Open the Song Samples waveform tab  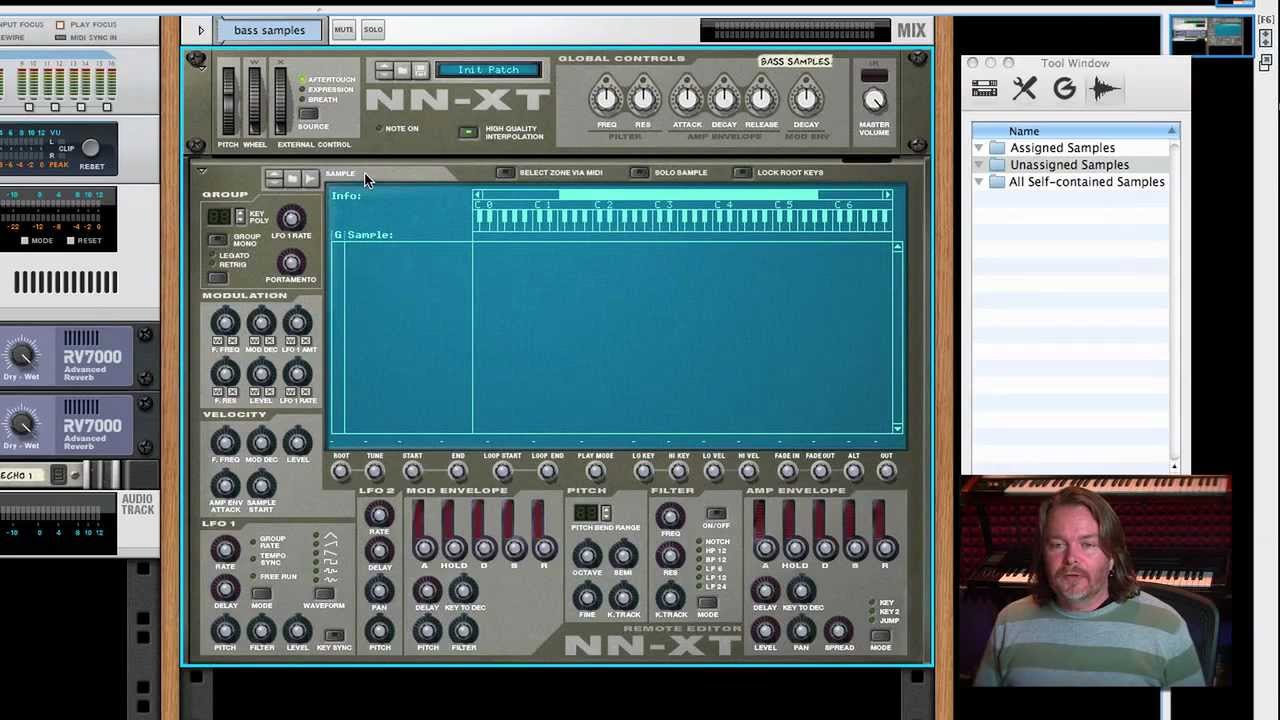pos(1105,89)
